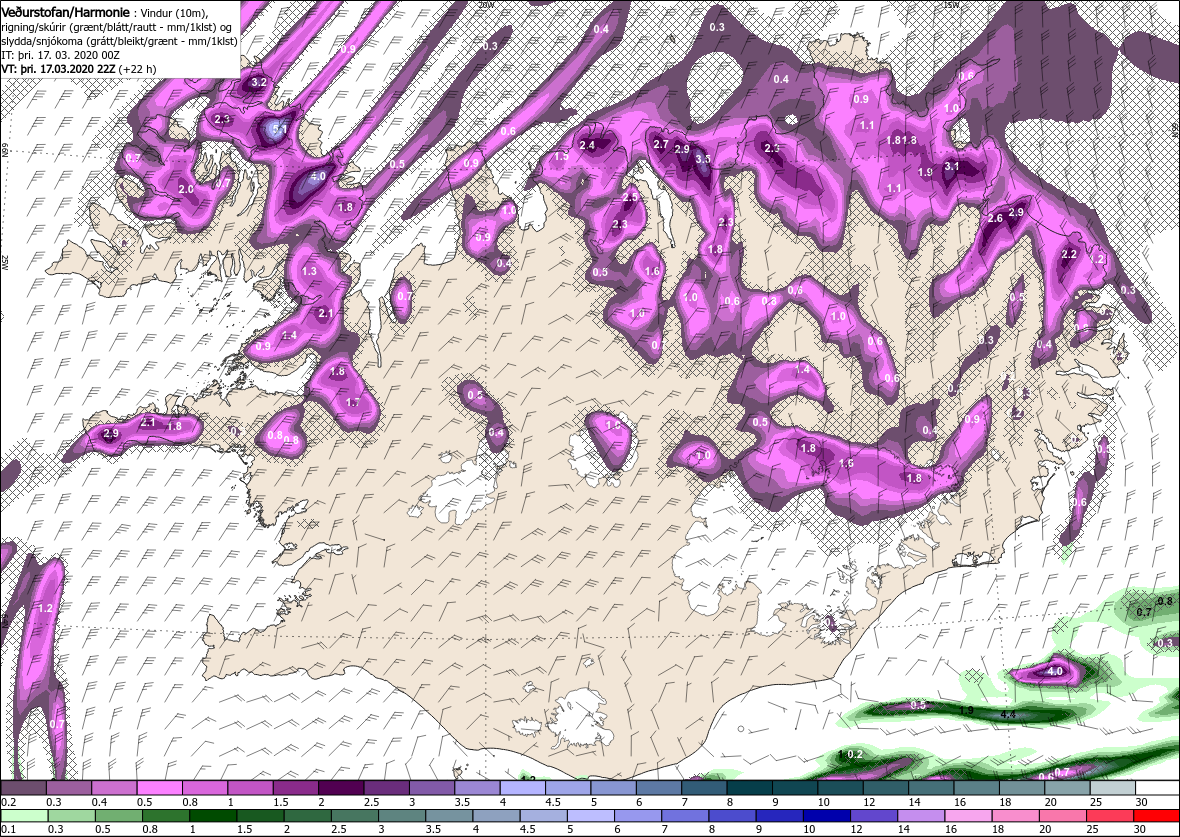1180x837 pixels.
Task: Click the 2.2 value label on map
Action: 1069,254
